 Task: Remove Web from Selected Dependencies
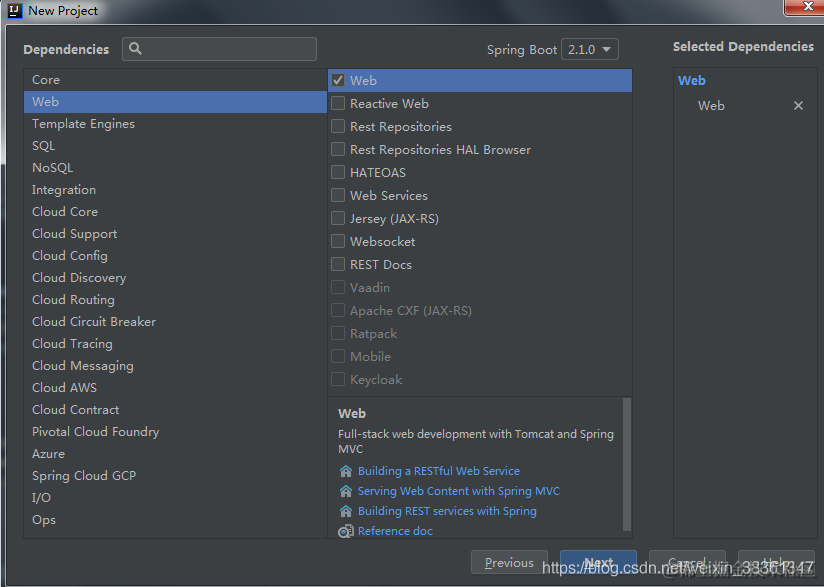coord(798,106)
